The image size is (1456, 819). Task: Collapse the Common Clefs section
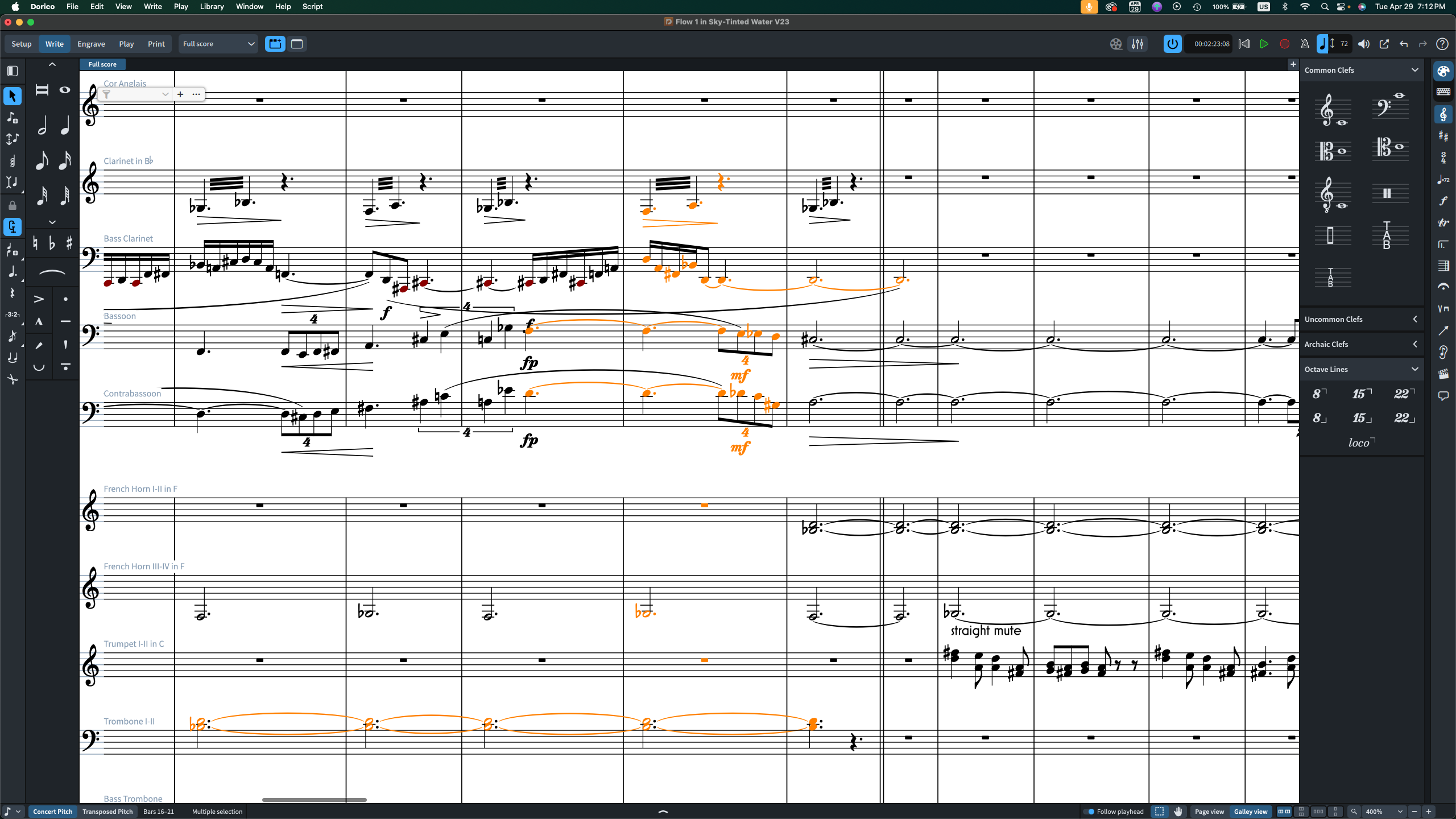click(1414, 70)
